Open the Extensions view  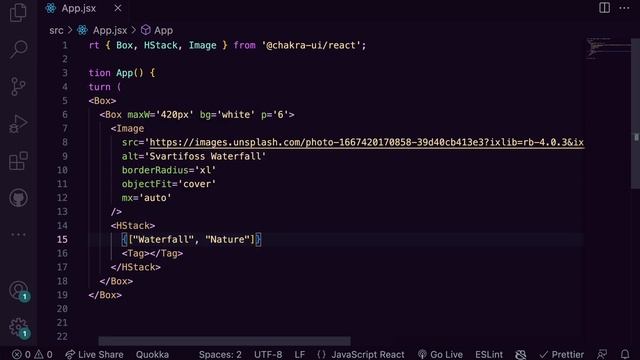[x=18, y=160]
